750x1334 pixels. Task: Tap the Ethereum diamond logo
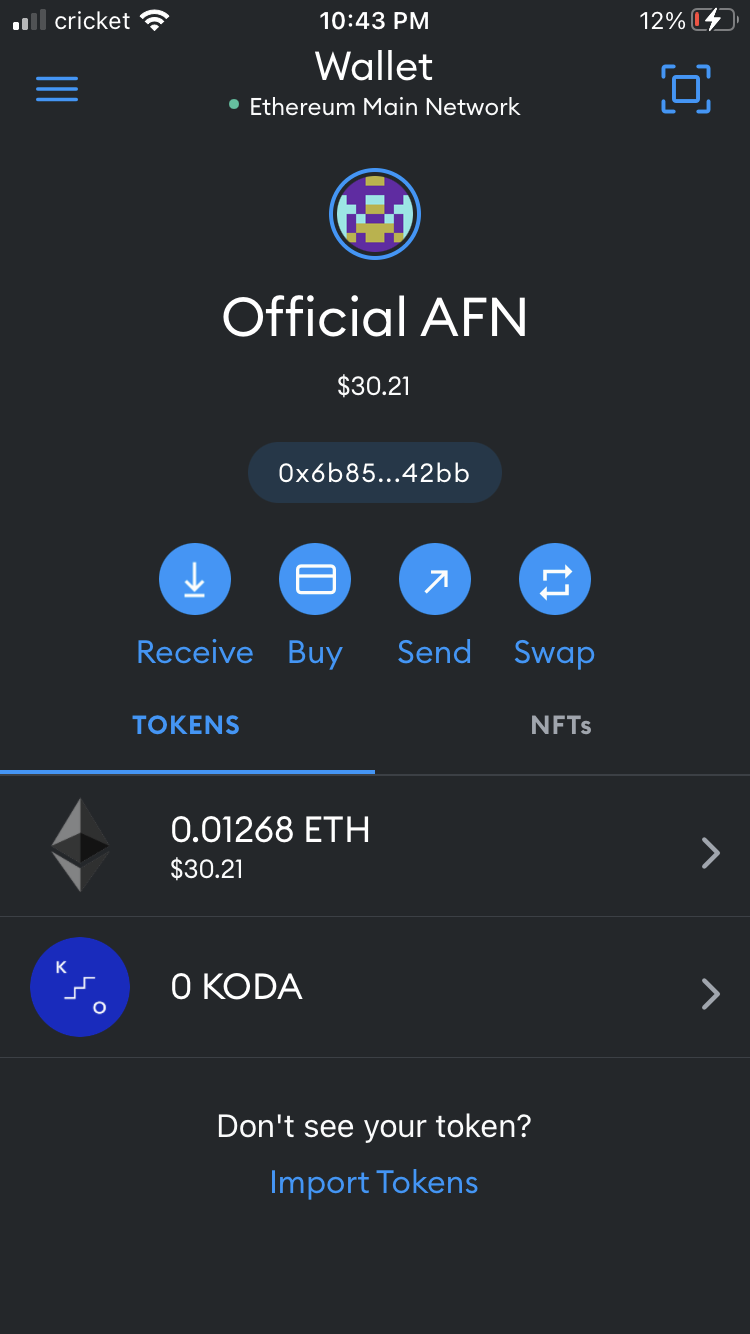click(x=81, y=845)
